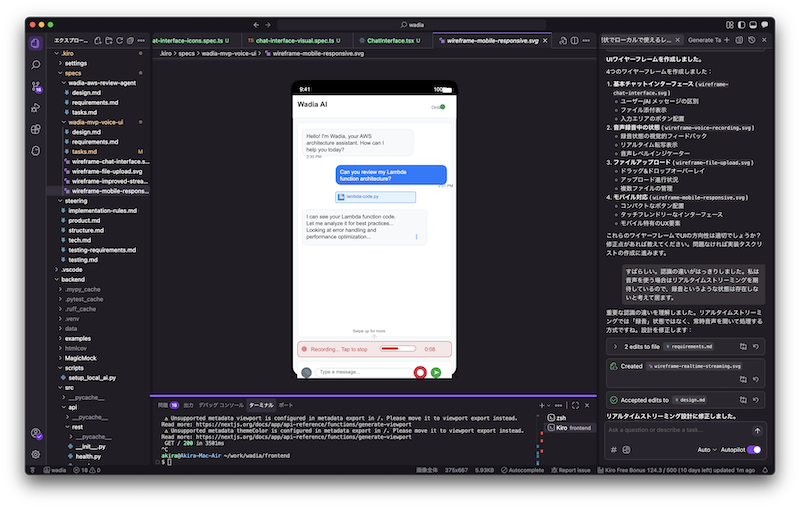Open the デバッグ コンソール panel tab
The height and width of the screenshot is (508, 800).
point(221,405)
